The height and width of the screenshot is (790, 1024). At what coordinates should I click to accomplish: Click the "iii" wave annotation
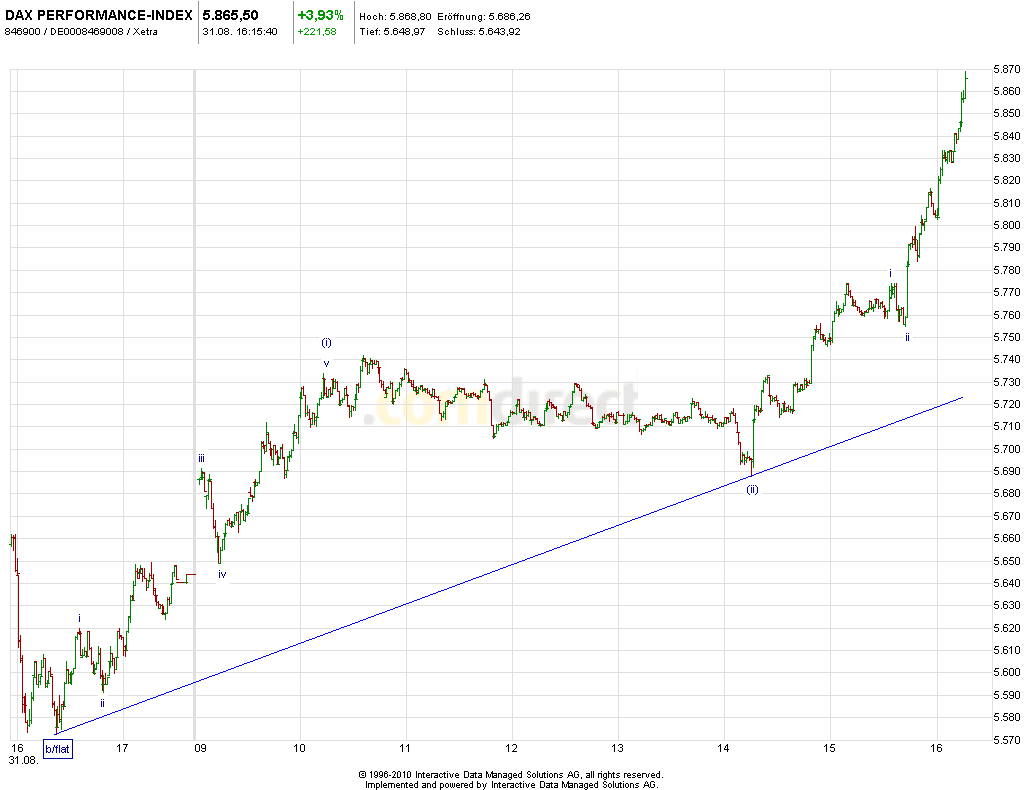click(202, 457)
